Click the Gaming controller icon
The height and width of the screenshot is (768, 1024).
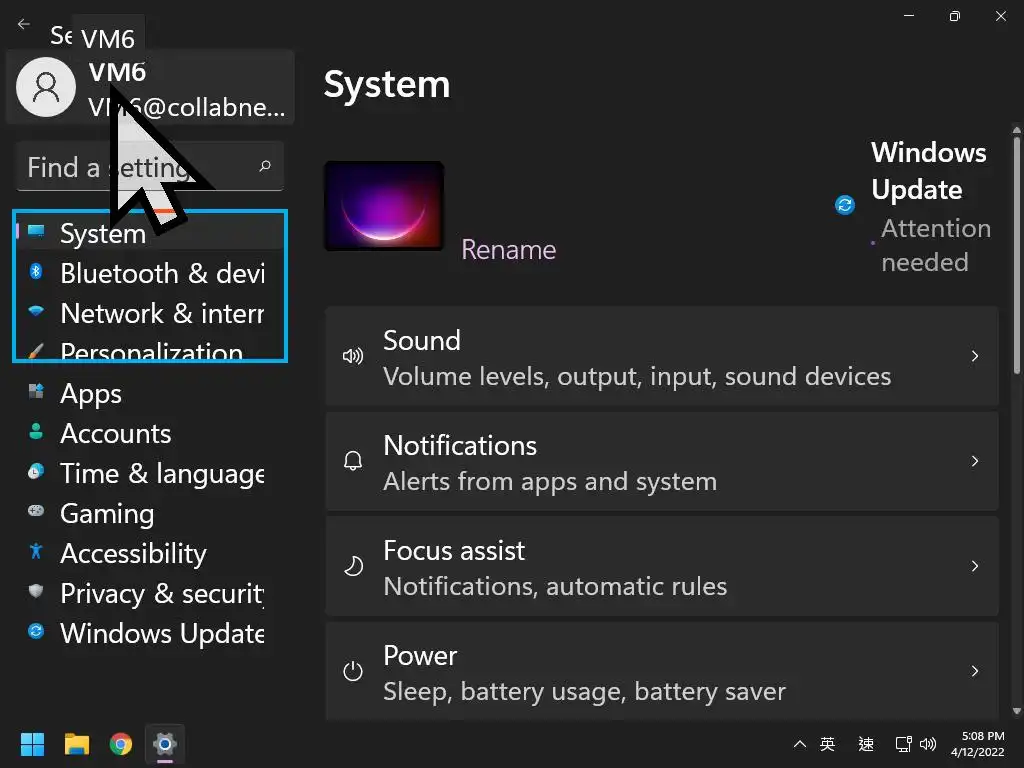tap(36, 511)
